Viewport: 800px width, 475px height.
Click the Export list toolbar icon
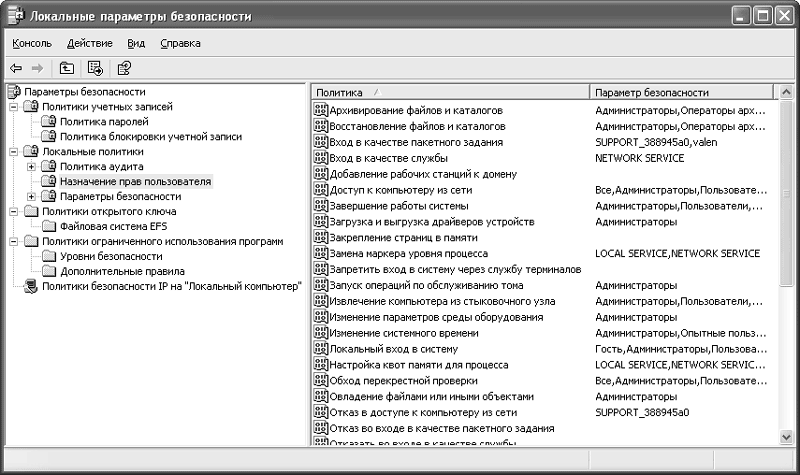(x=95, y=68)
